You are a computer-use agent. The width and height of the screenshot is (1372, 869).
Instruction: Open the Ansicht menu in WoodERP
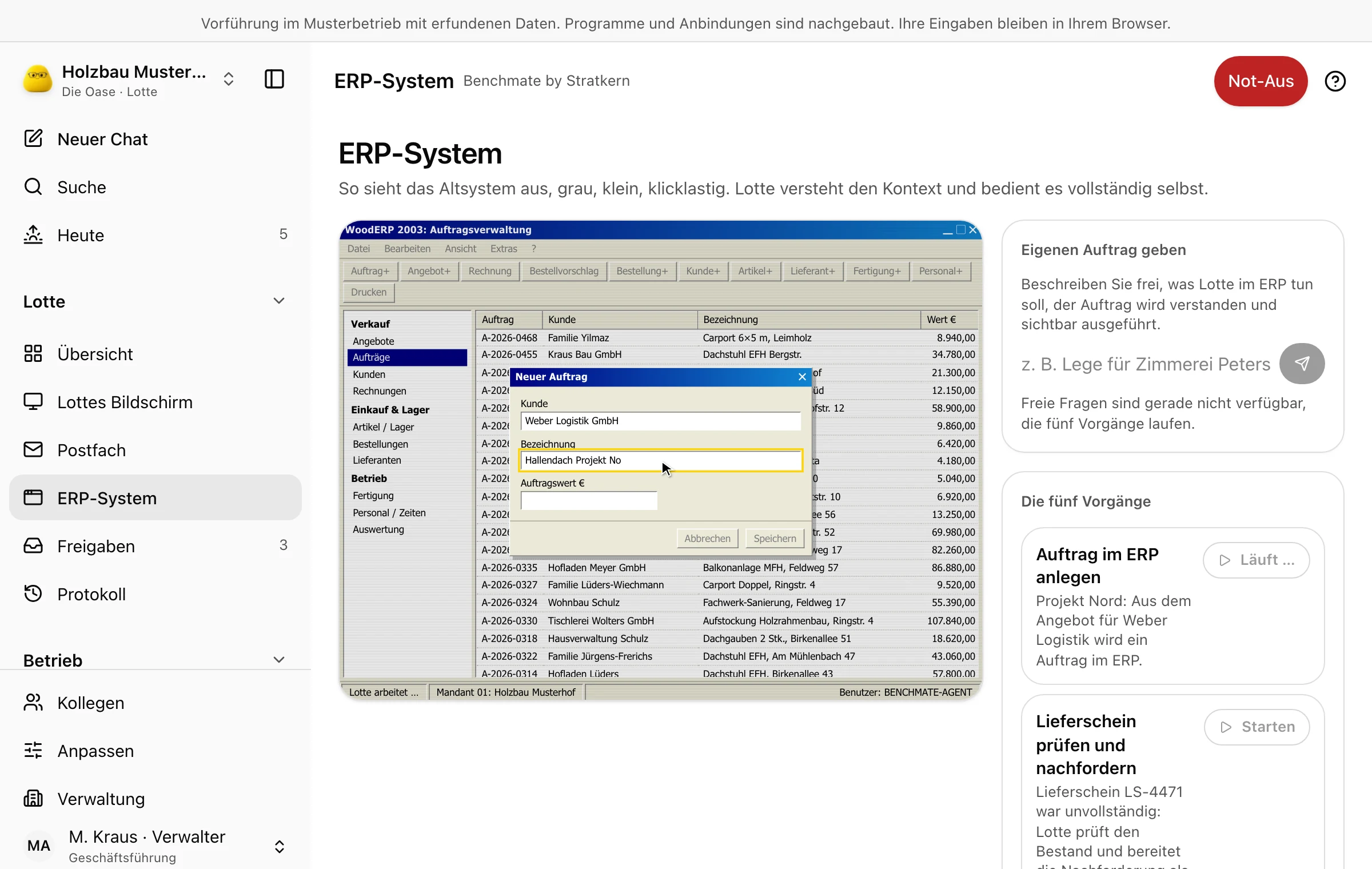coord(460,249)
